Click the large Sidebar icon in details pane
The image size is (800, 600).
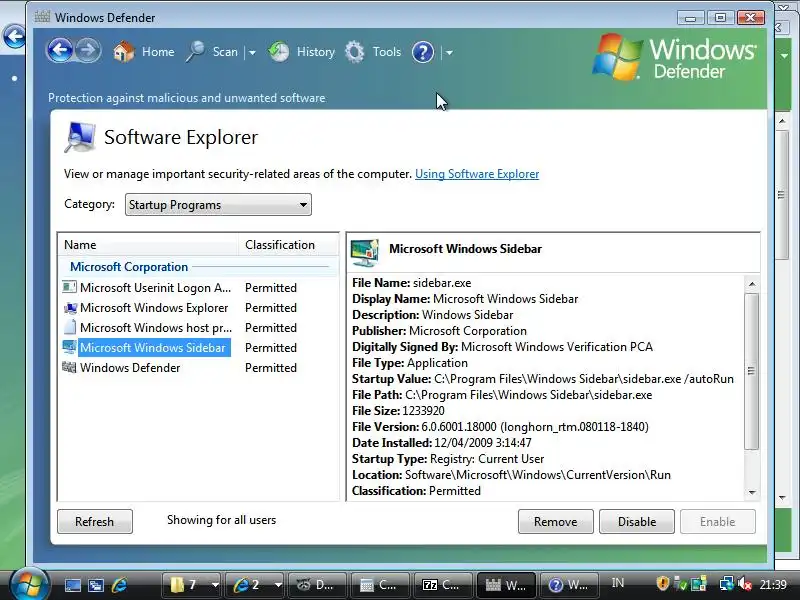tap(365, 253)
